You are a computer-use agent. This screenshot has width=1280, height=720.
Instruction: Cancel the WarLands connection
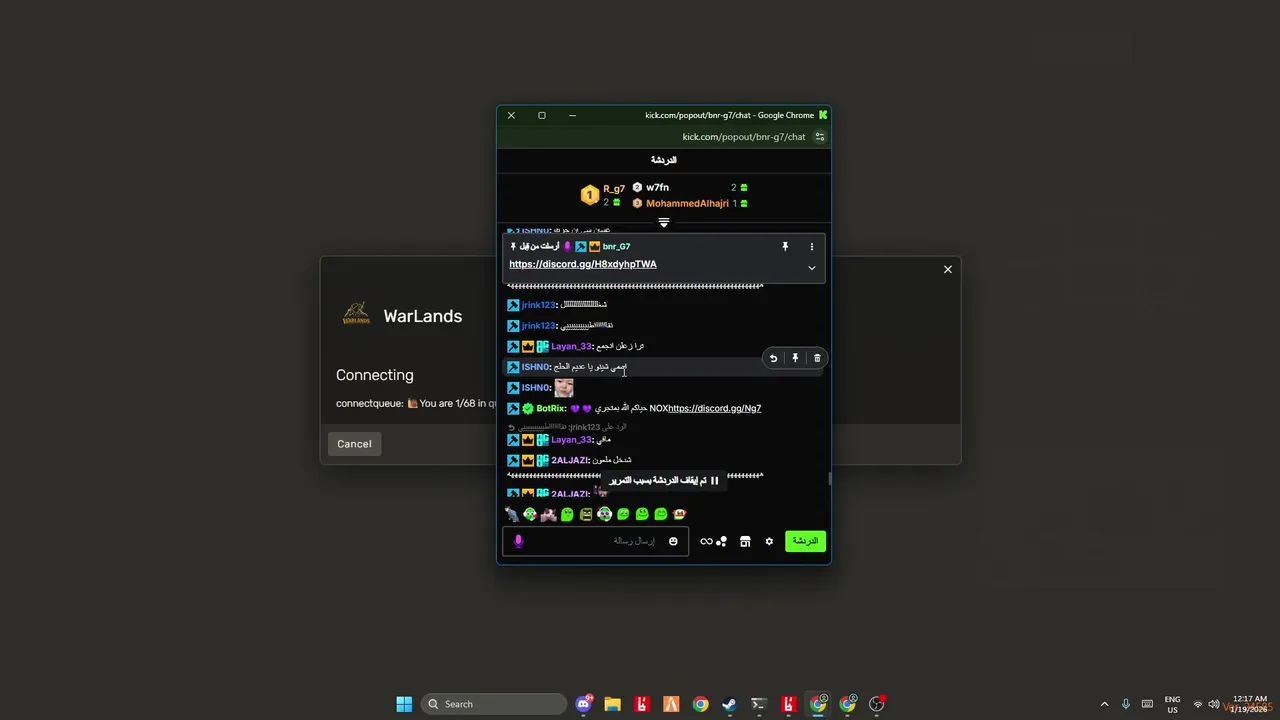(354, 444)
